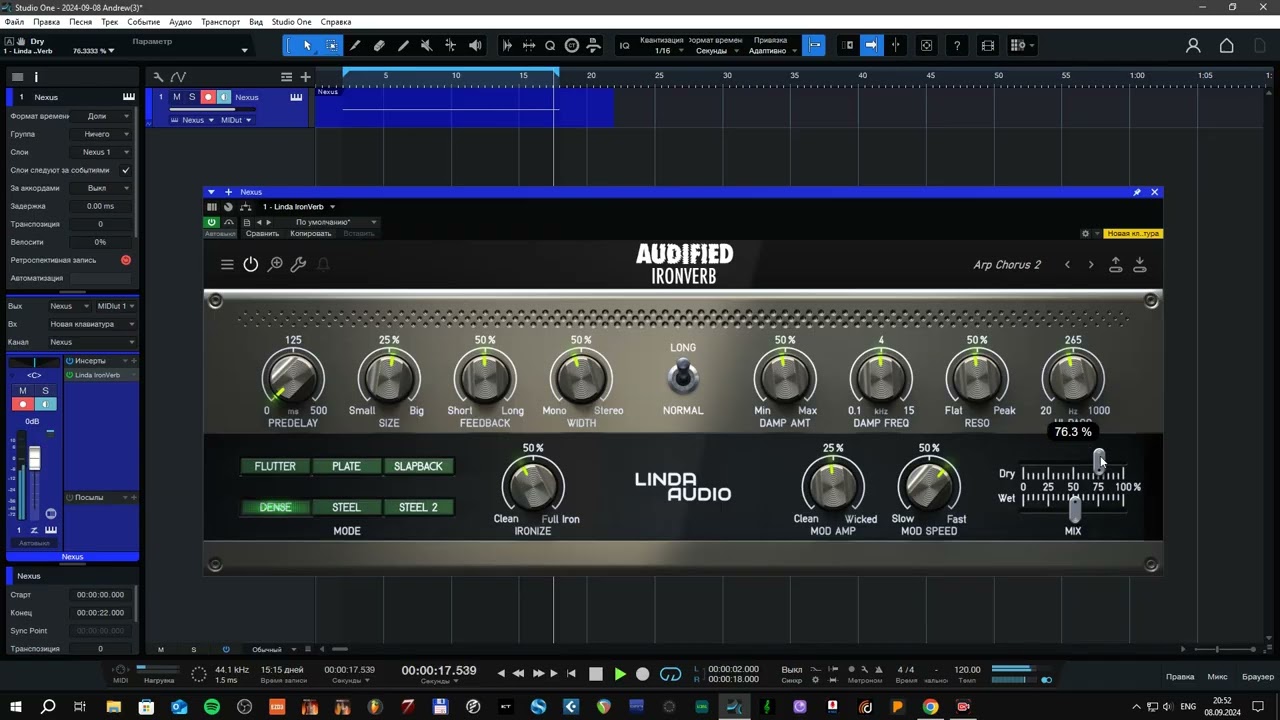Open user account profile icon
Viewport: 1280px width, 720px height.
tap(1193, 45)
